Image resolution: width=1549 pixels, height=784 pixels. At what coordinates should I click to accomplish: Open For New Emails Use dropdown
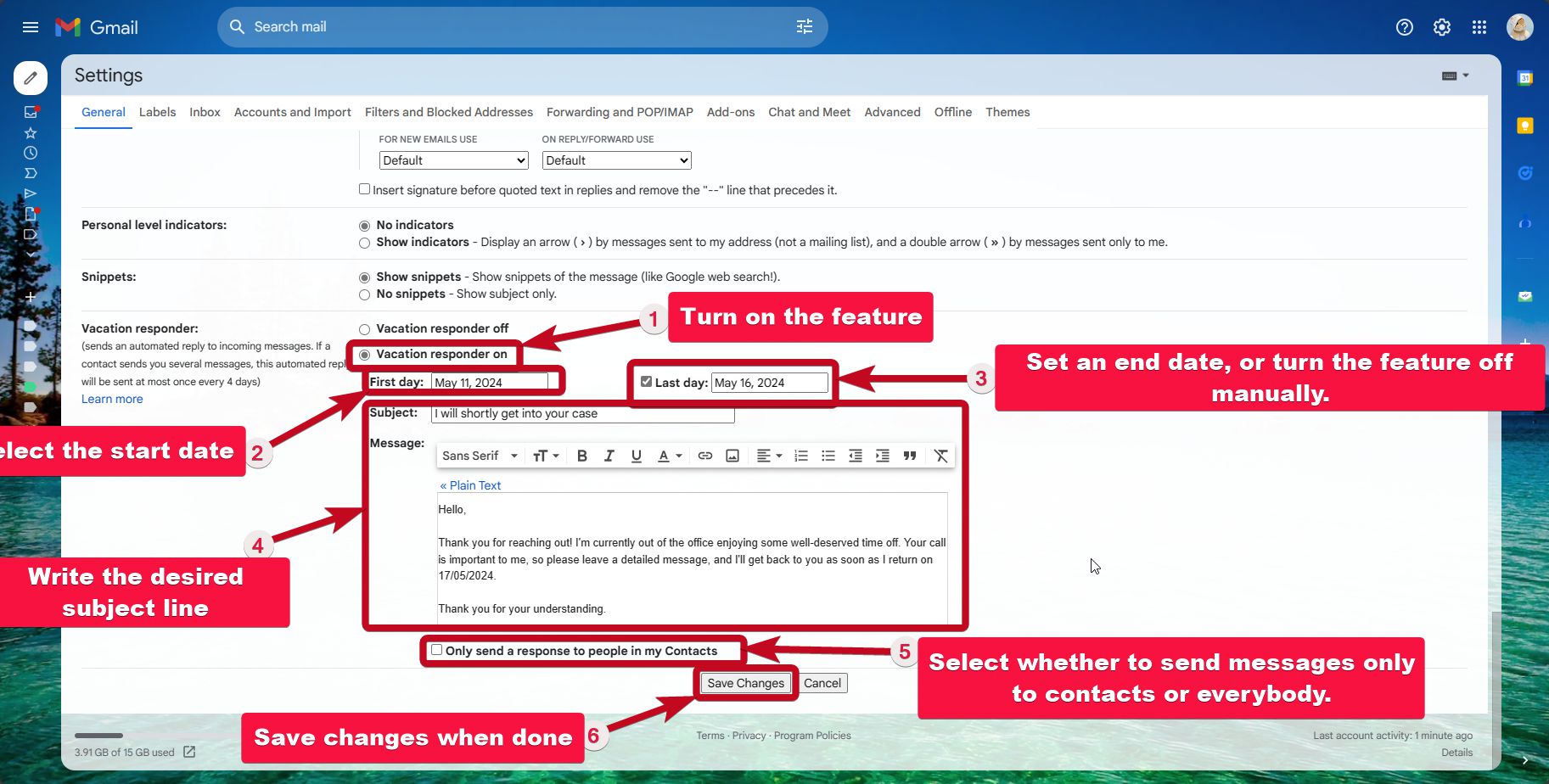453,160
